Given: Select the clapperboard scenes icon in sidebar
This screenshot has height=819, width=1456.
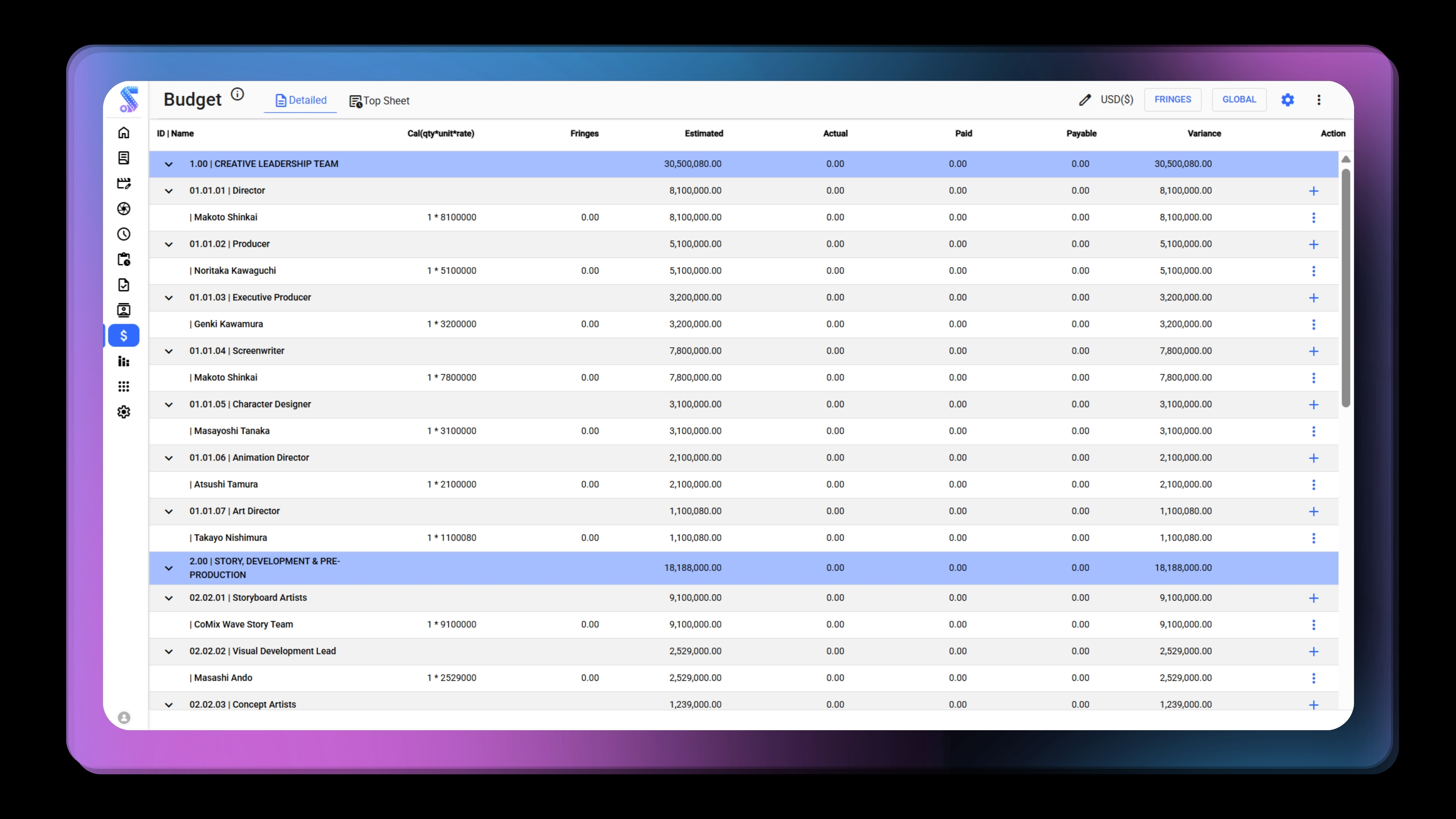Looking at the screenshot, I should [x=124, y=183].
